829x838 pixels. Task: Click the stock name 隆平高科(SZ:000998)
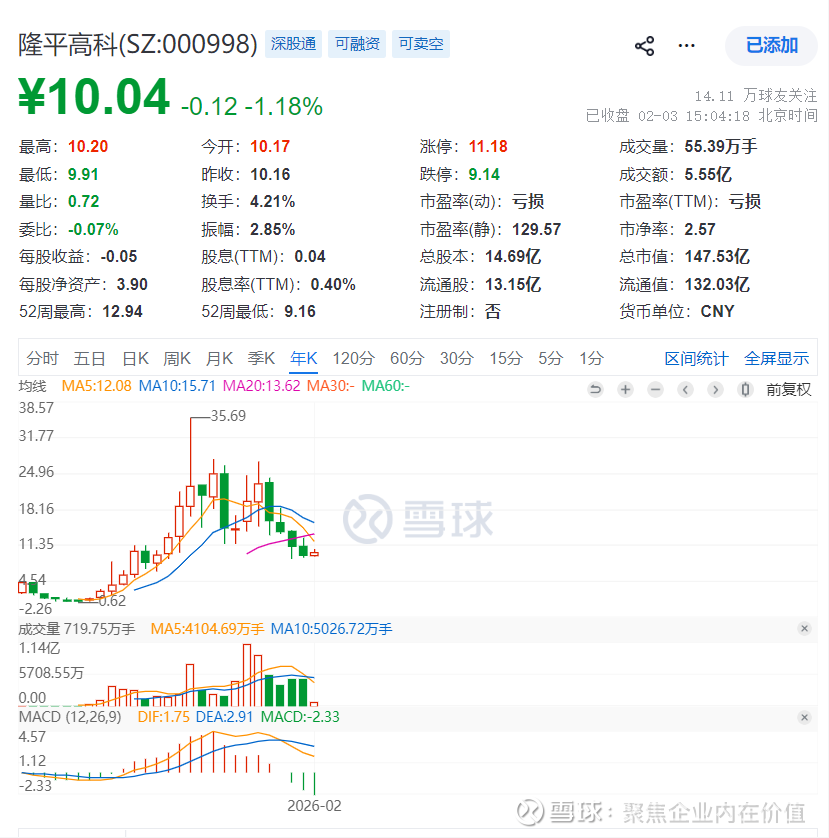pos(138,44)
